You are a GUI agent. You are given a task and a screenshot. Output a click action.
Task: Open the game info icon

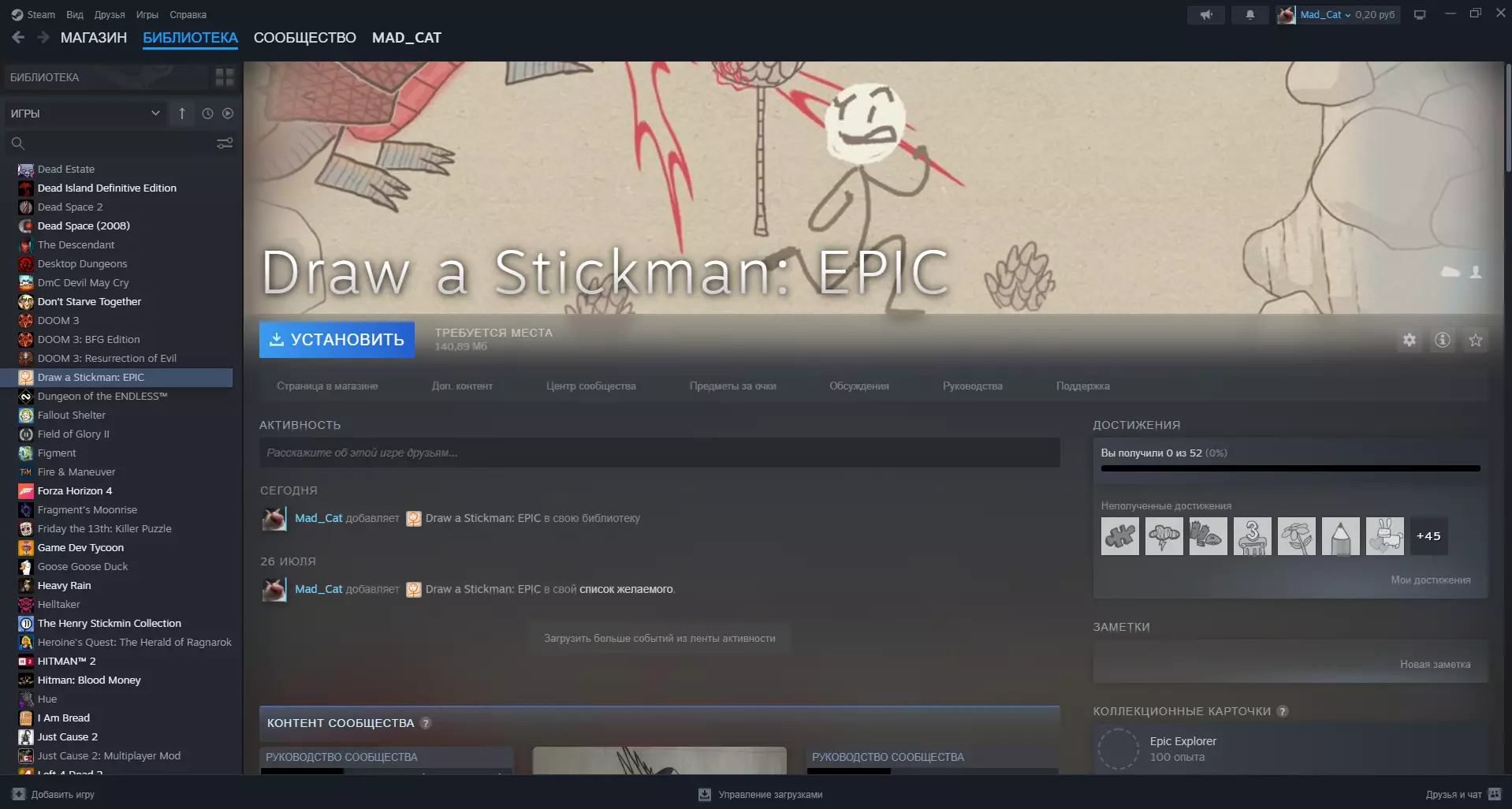(1443, 340)
